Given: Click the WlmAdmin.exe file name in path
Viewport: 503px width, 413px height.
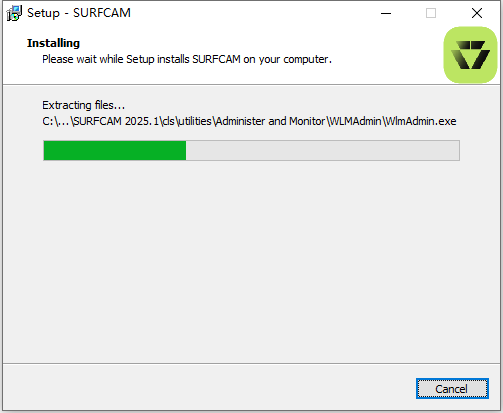Looking at the screenshot, I should tap(421, 121).
